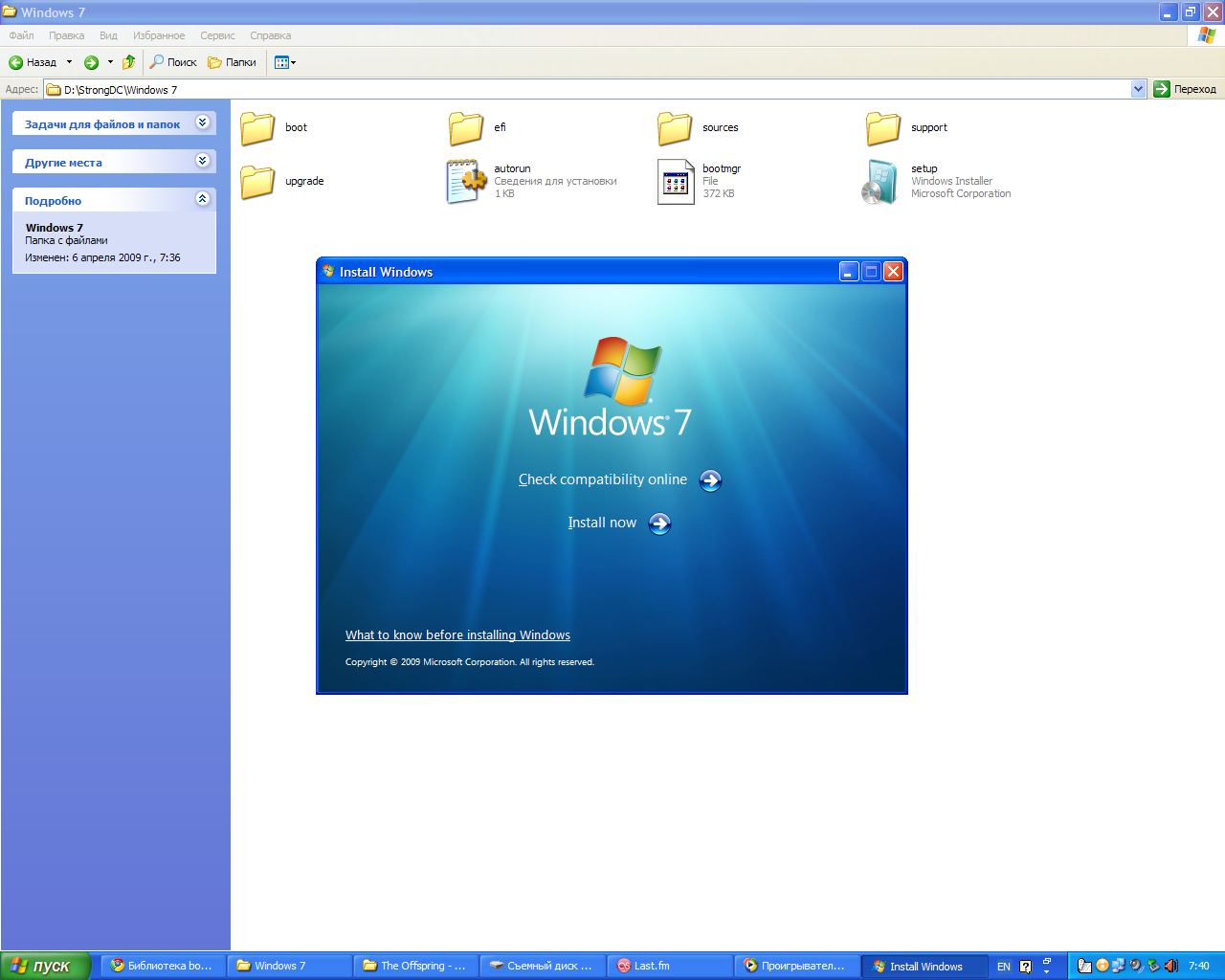Expand the Другие места panel
Screen dimensions: 1225x980
click(x=202, y=161)
